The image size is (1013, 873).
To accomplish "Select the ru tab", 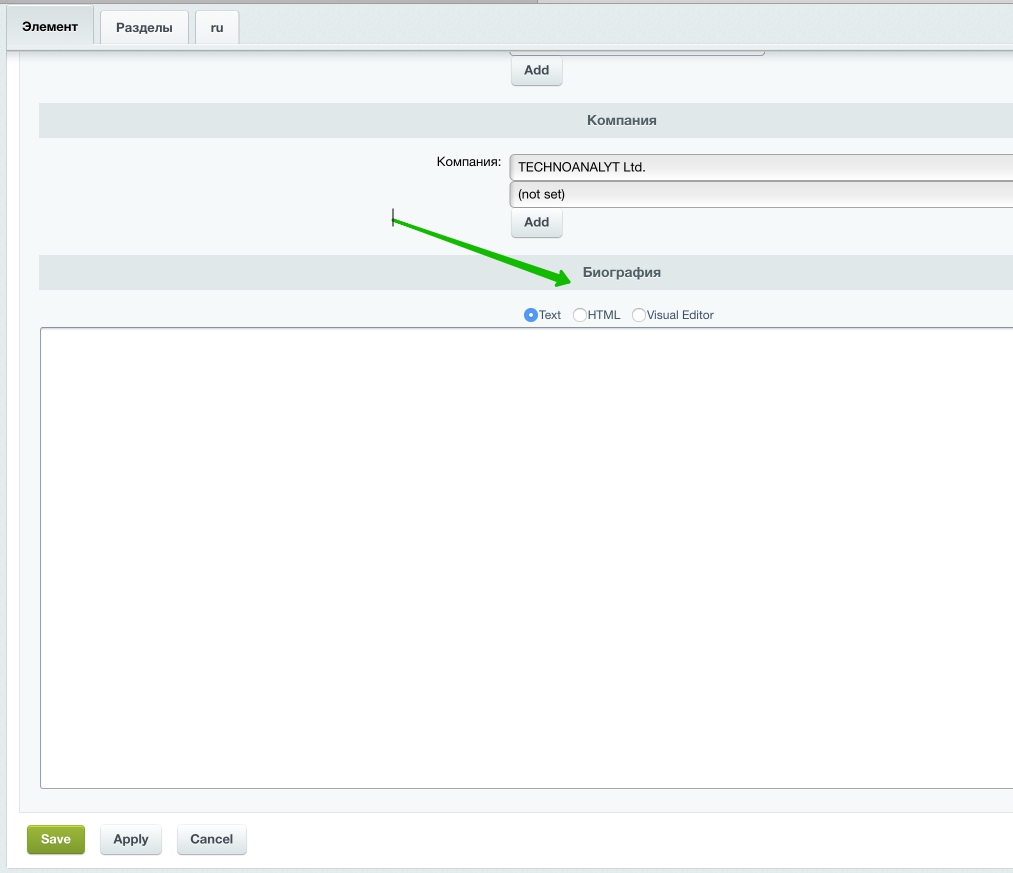I will [x=217, y=28].
